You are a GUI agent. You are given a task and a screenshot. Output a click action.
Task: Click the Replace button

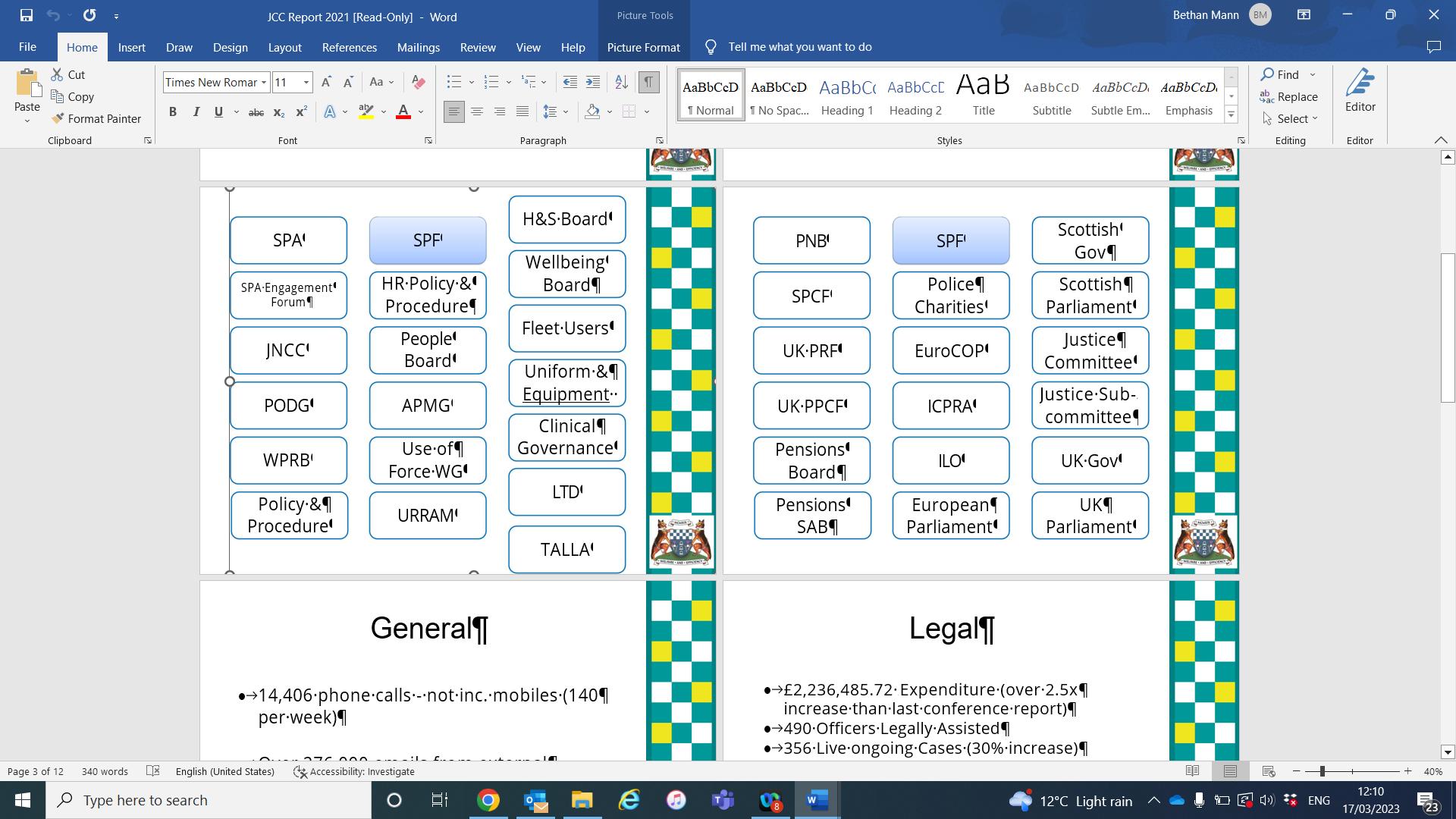point(1289,97)
